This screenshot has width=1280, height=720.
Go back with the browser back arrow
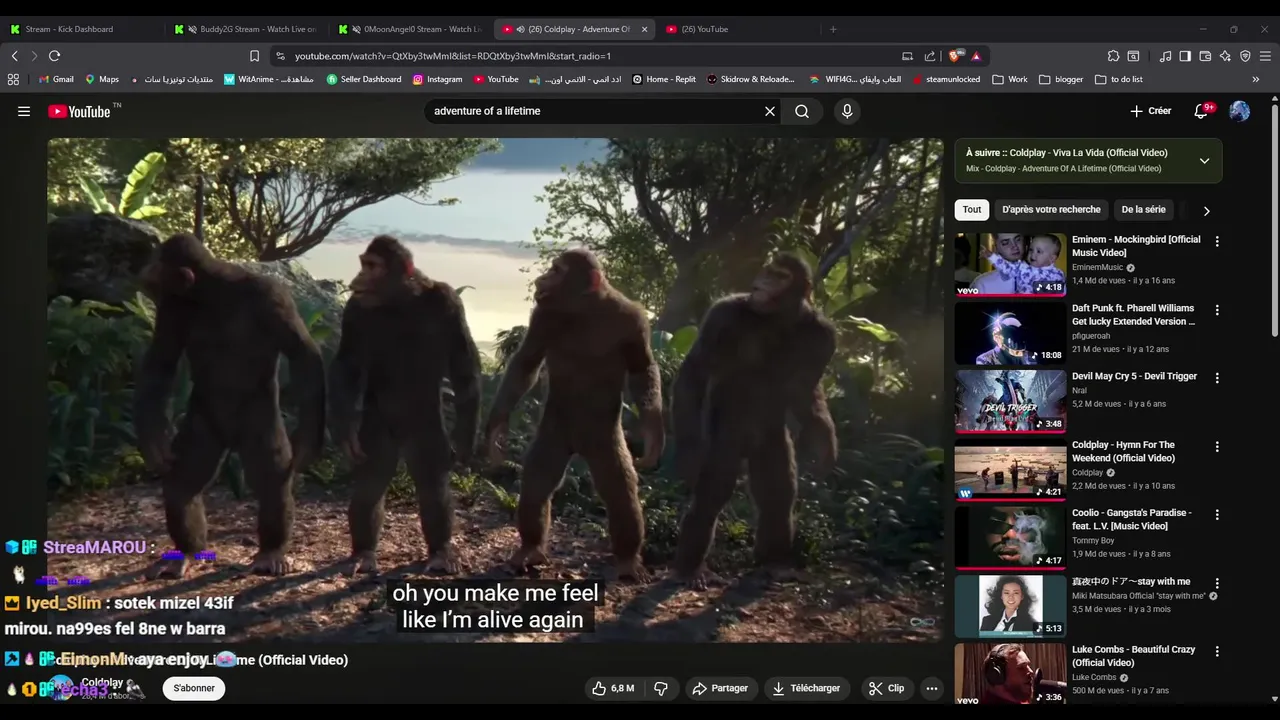point(15,56)
